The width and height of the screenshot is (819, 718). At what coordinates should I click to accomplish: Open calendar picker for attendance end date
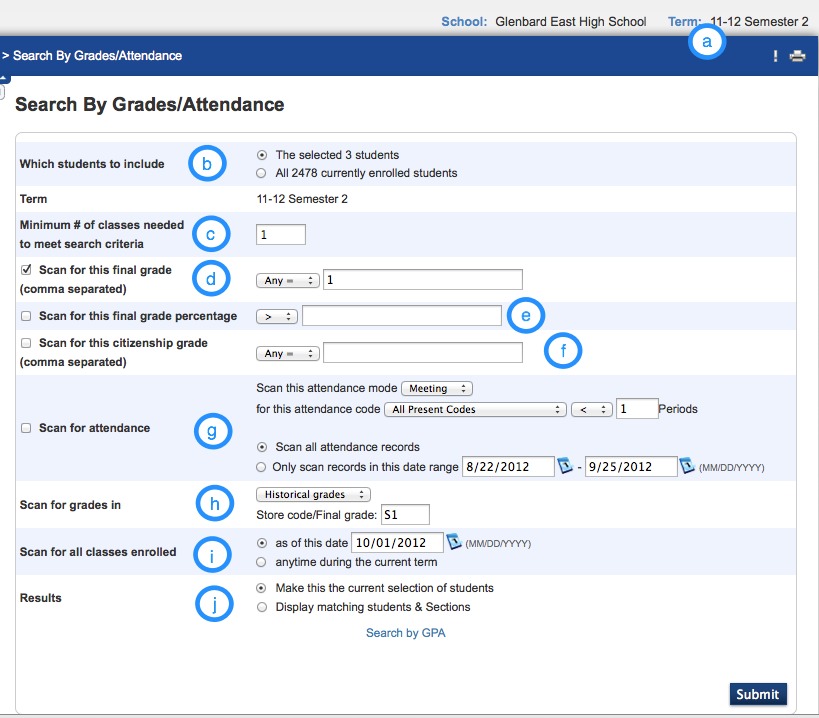(x=688, y=467)
